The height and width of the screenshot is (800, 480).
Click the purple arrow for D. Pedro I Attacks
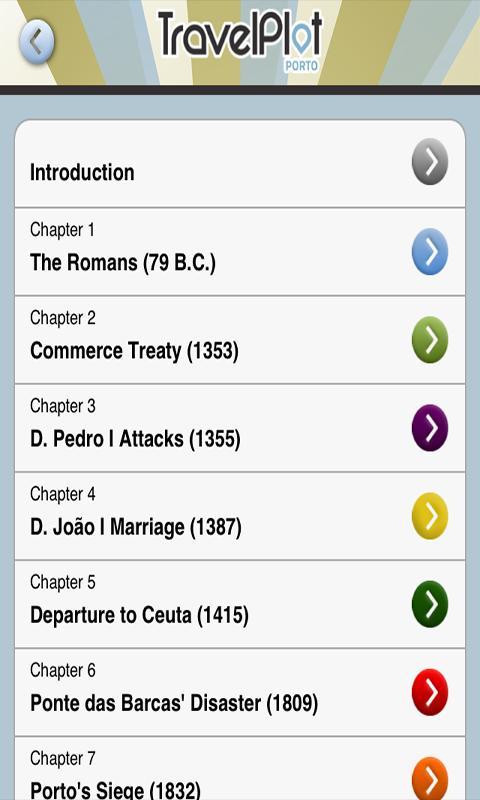430,428
